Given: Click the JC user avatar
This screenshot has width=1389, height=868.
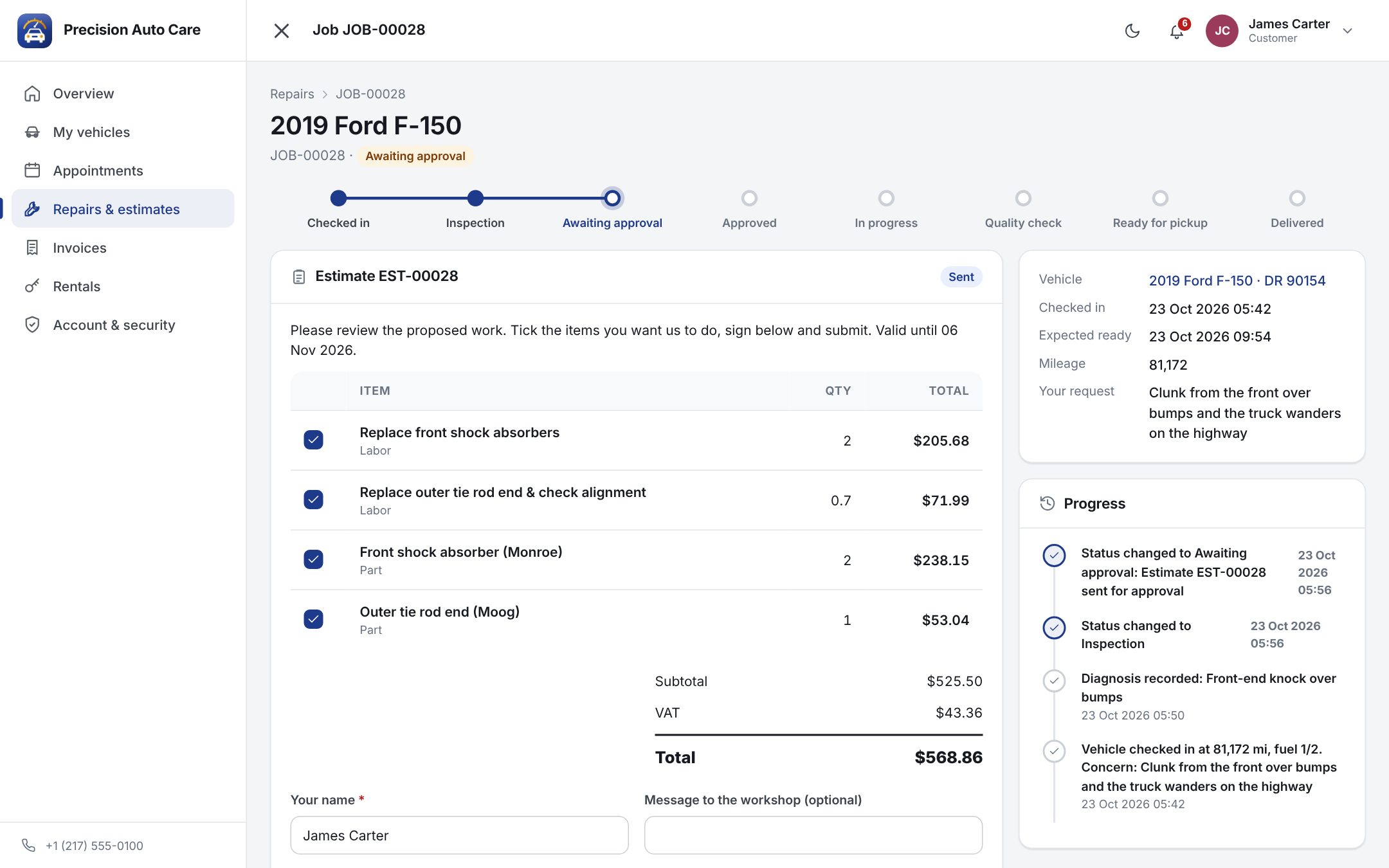Looking at the screenshot, I should (x=1222, y=31).
